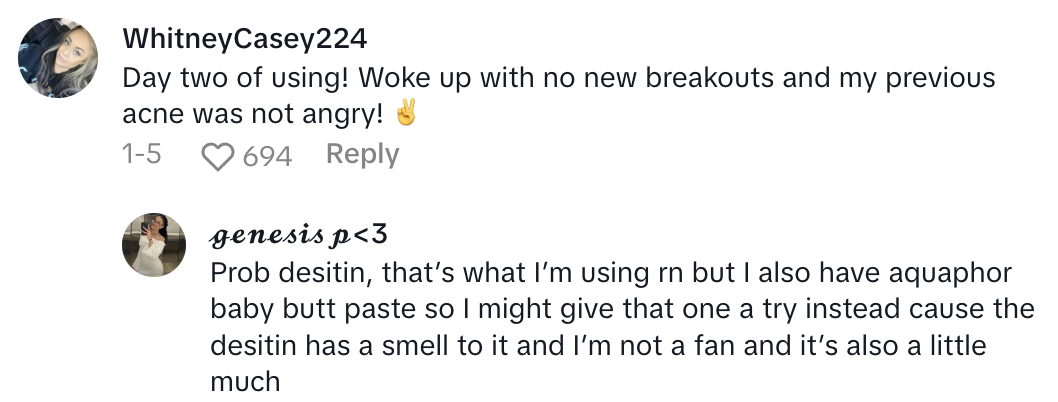
Task: Visit the WhitneyCasey224 username profile
Action: click(244, 39)
